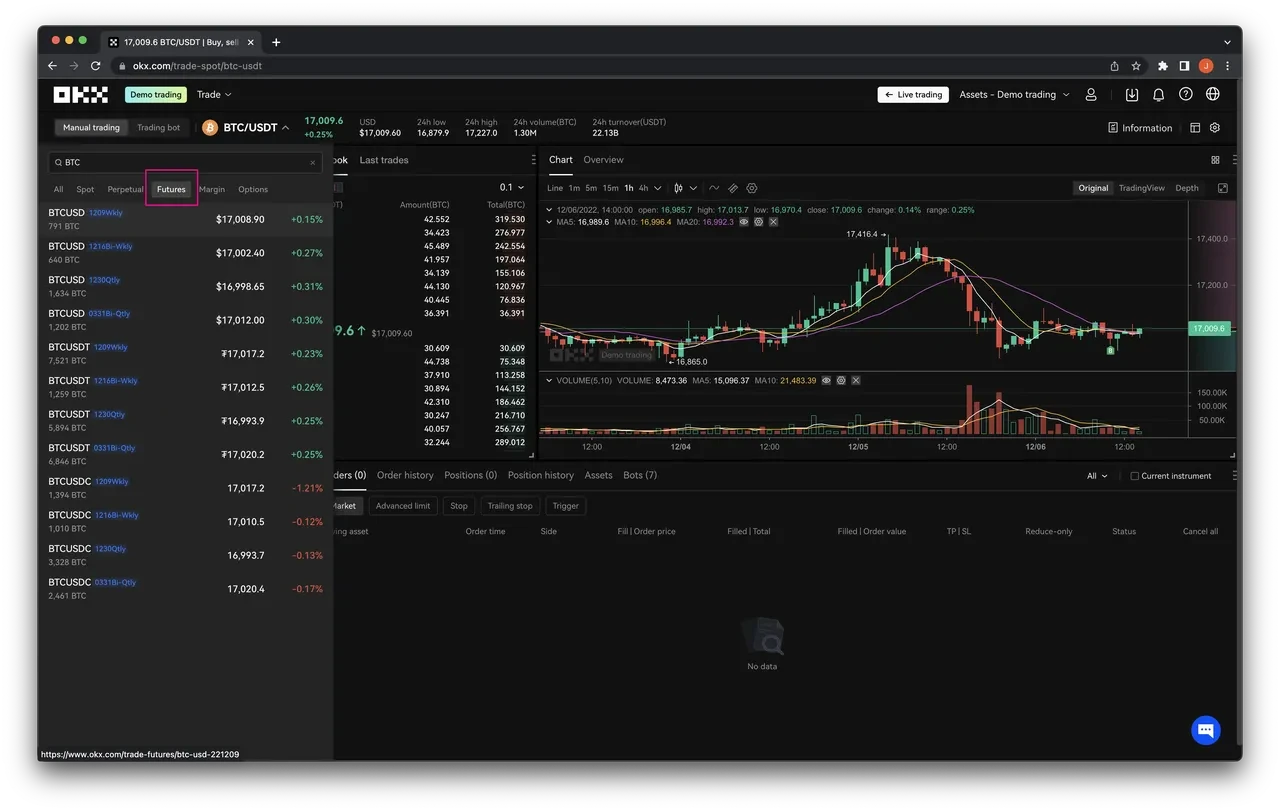
Task: Open the Futures tab
Action: click(x=171, y=189)
